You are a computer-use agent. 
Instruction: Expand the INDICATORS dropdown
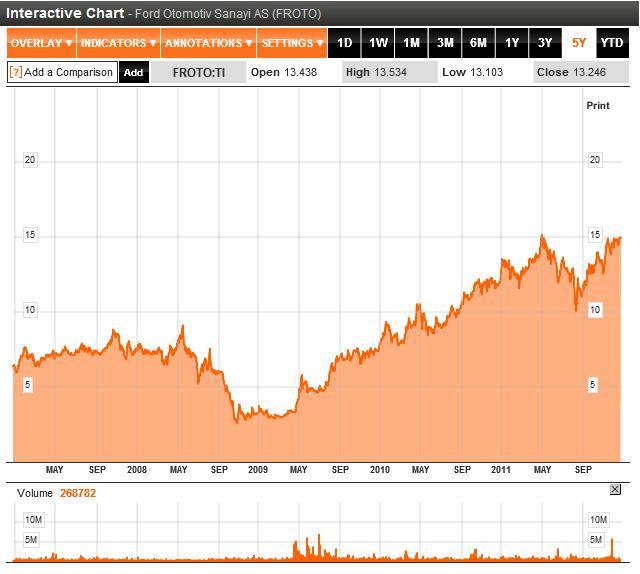(x=118, y=43)
